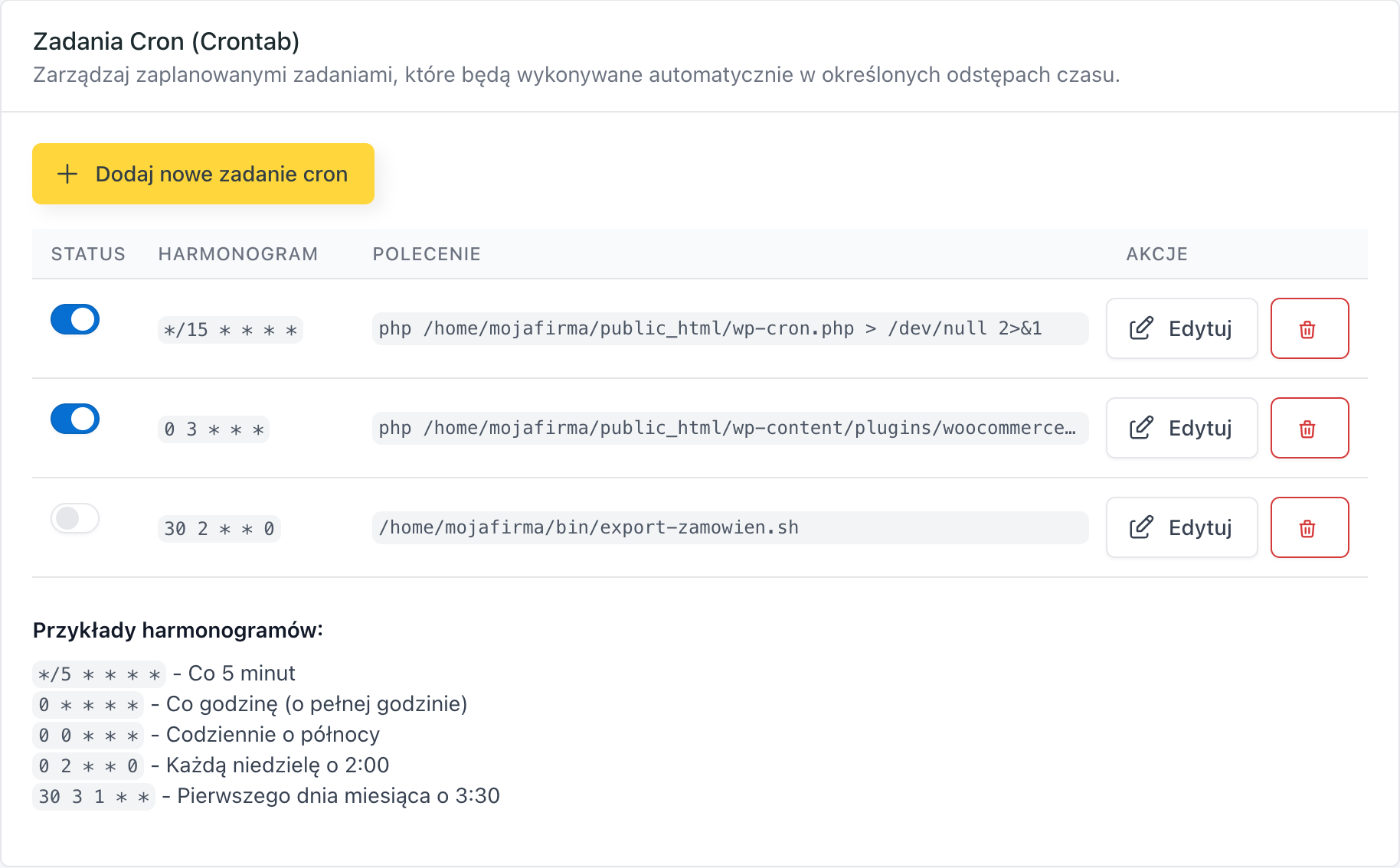Delete the export-zamowien.sh cron job
The image size is (1400, 868).
point(1310,527)
